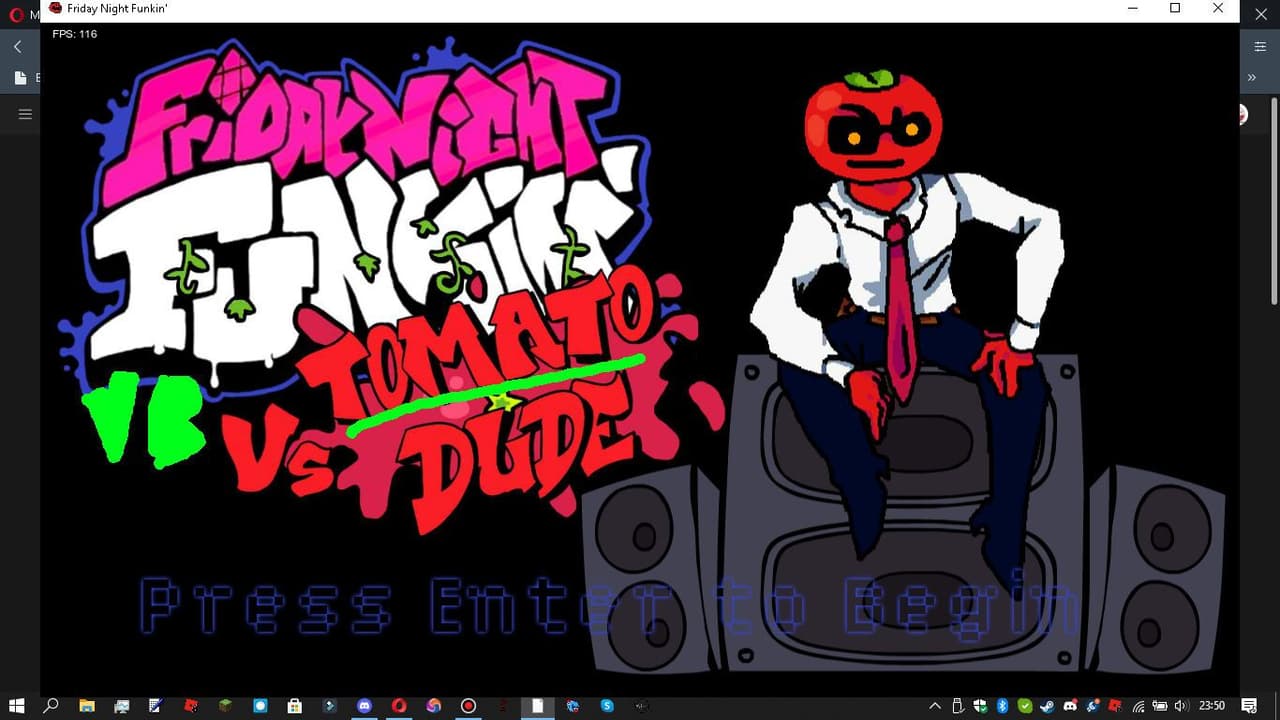Viewport: 1280px width, 720px height.
Task: Open the computer monitor taskbar app
Action: coord(122,706)
